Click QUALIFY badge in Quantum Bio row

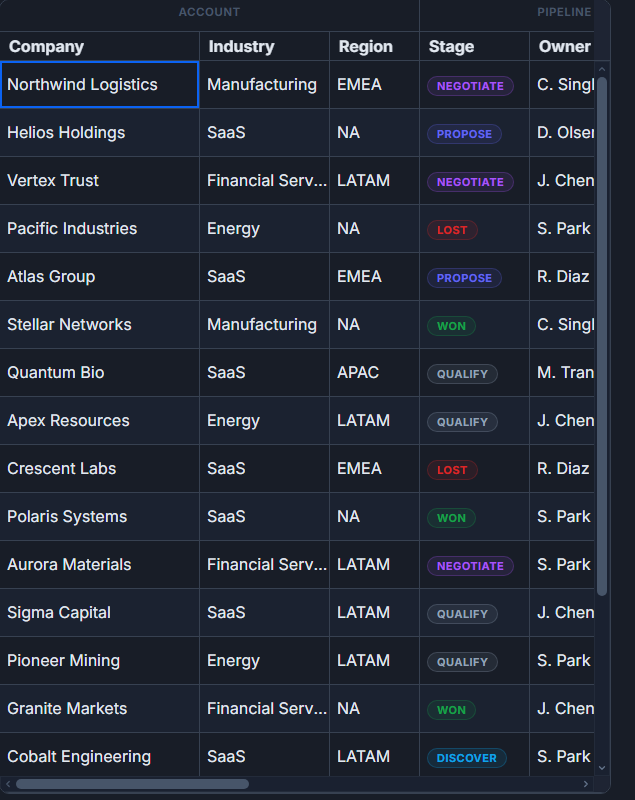[x=462, y=374]
